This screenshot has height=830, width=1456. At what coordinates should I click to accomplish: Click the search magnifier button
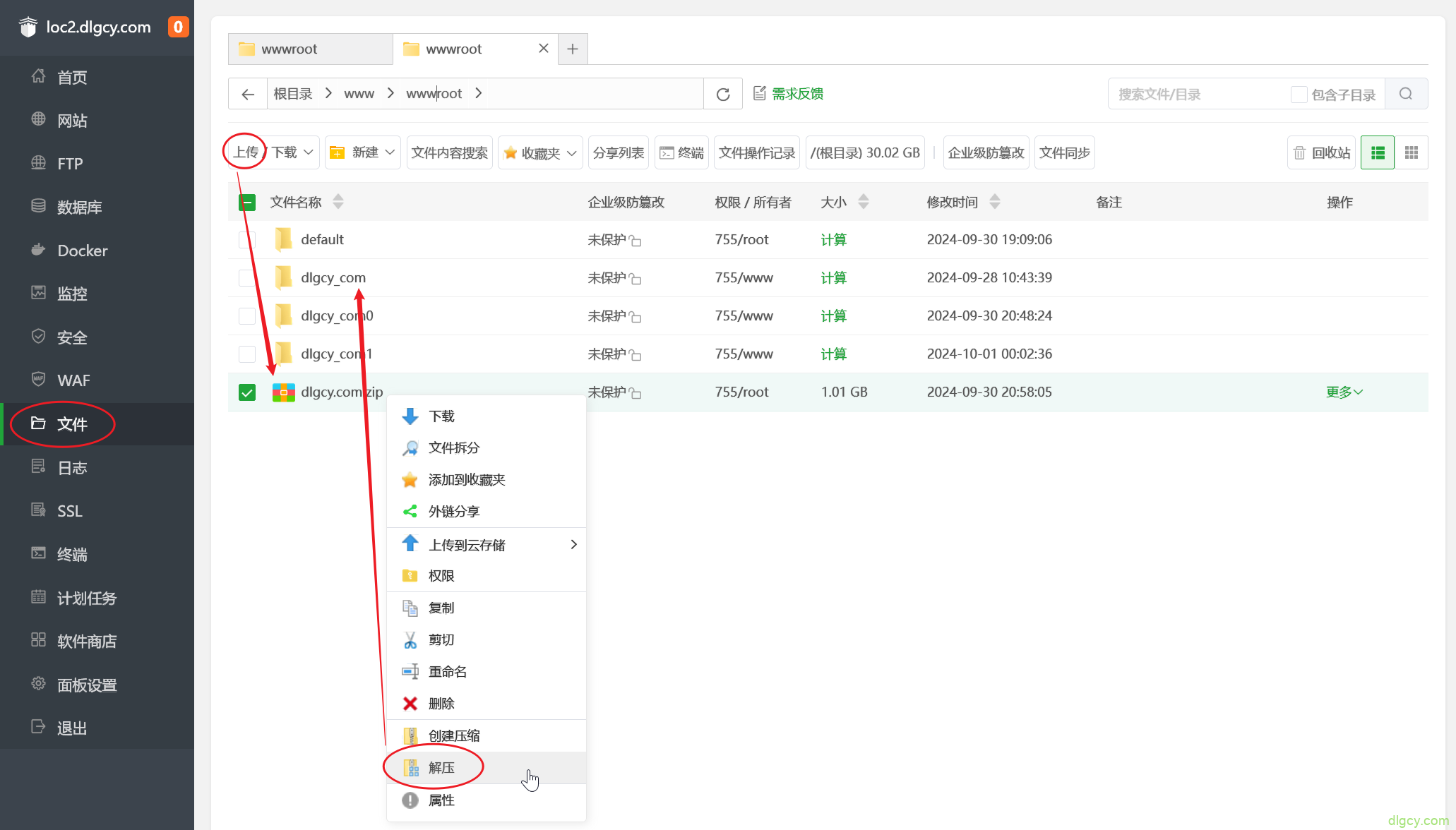coord(1406,94)
